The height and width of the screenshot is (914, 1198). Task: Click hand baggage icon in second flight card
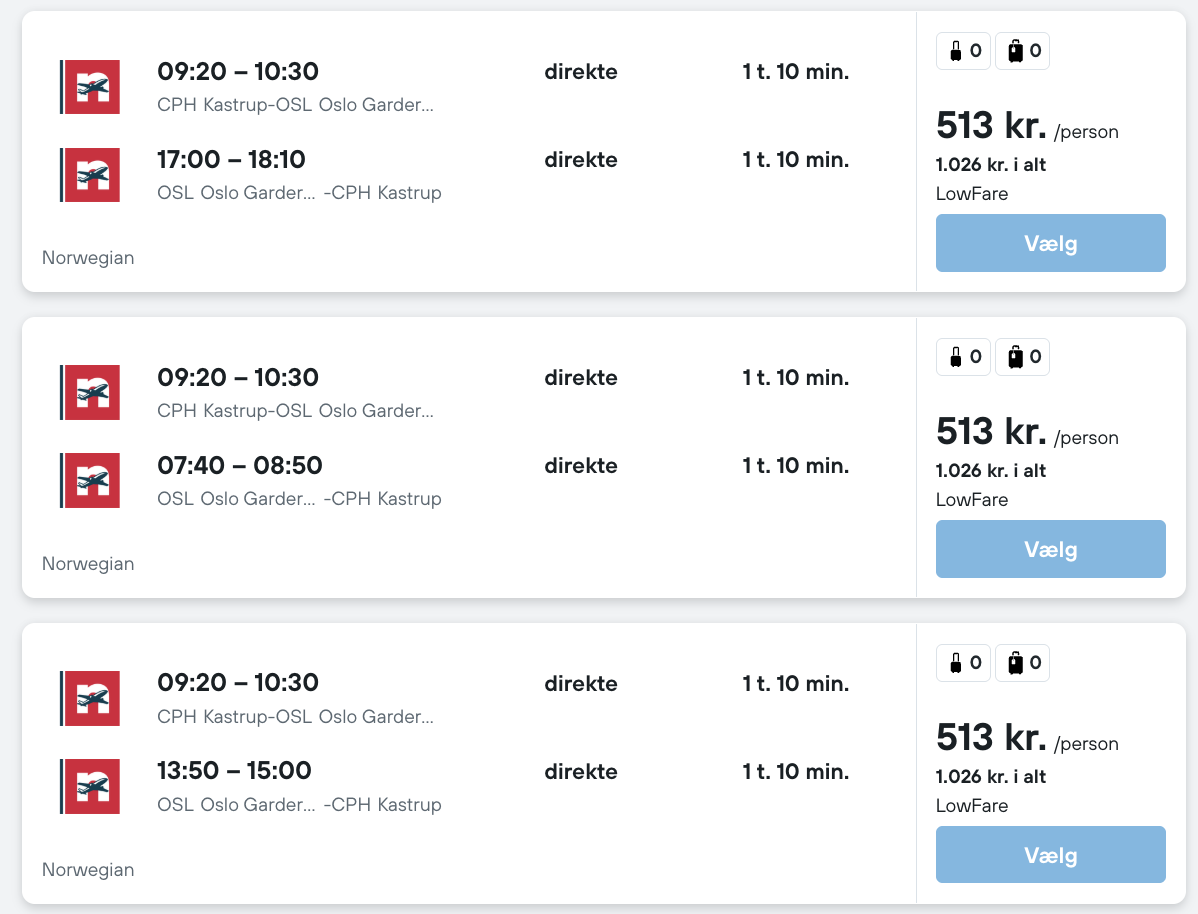956,357
